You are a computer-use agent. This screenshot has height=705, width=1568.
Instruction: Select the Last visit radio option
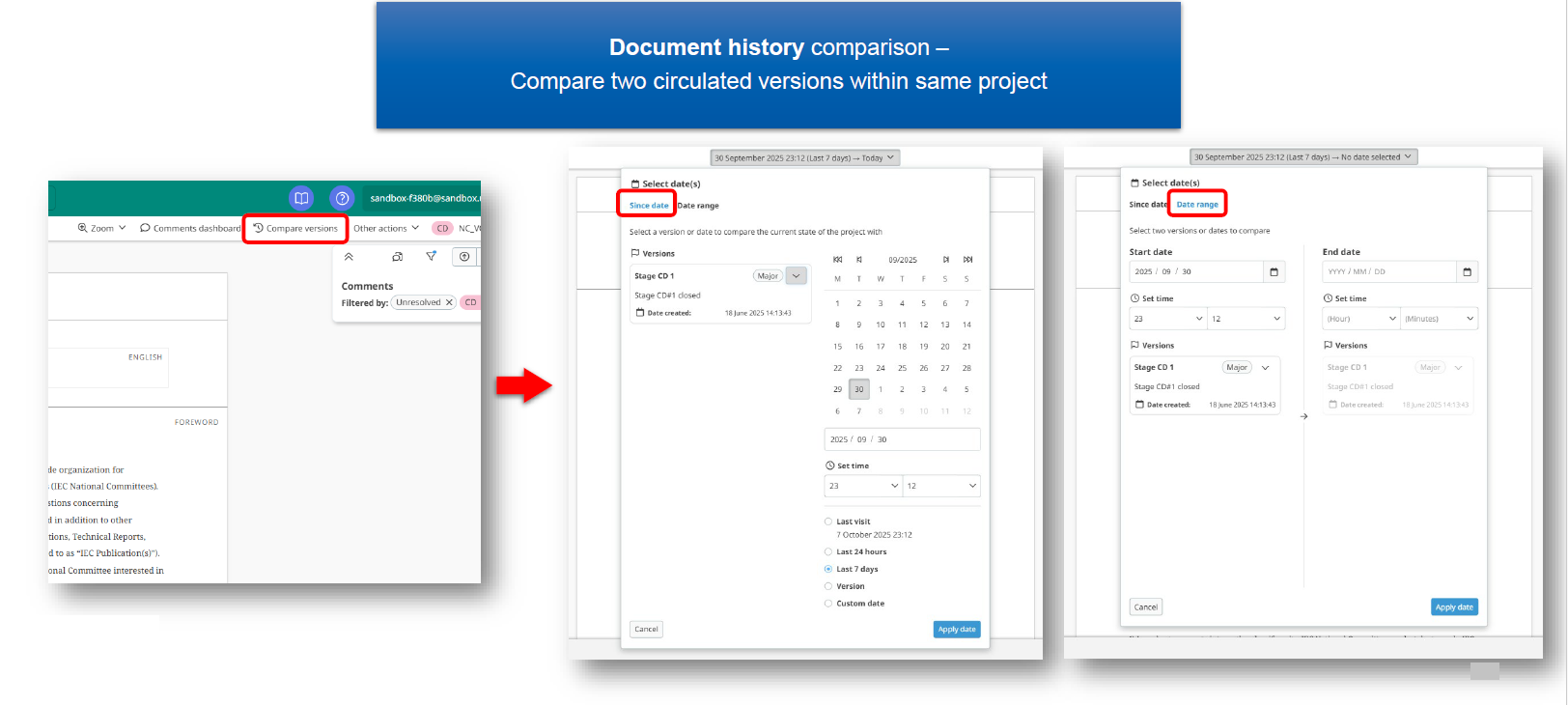point(828,522)
